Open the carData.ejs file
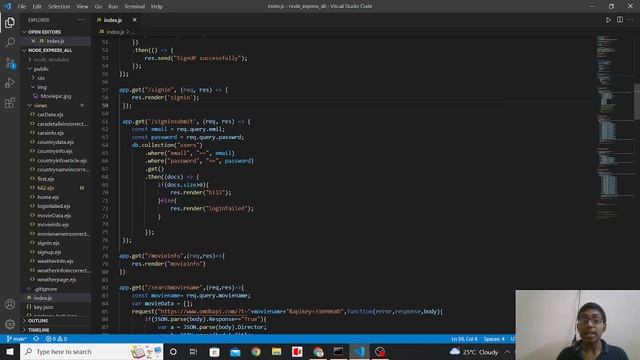Screen dimensions: 640x360 [50, 115]
